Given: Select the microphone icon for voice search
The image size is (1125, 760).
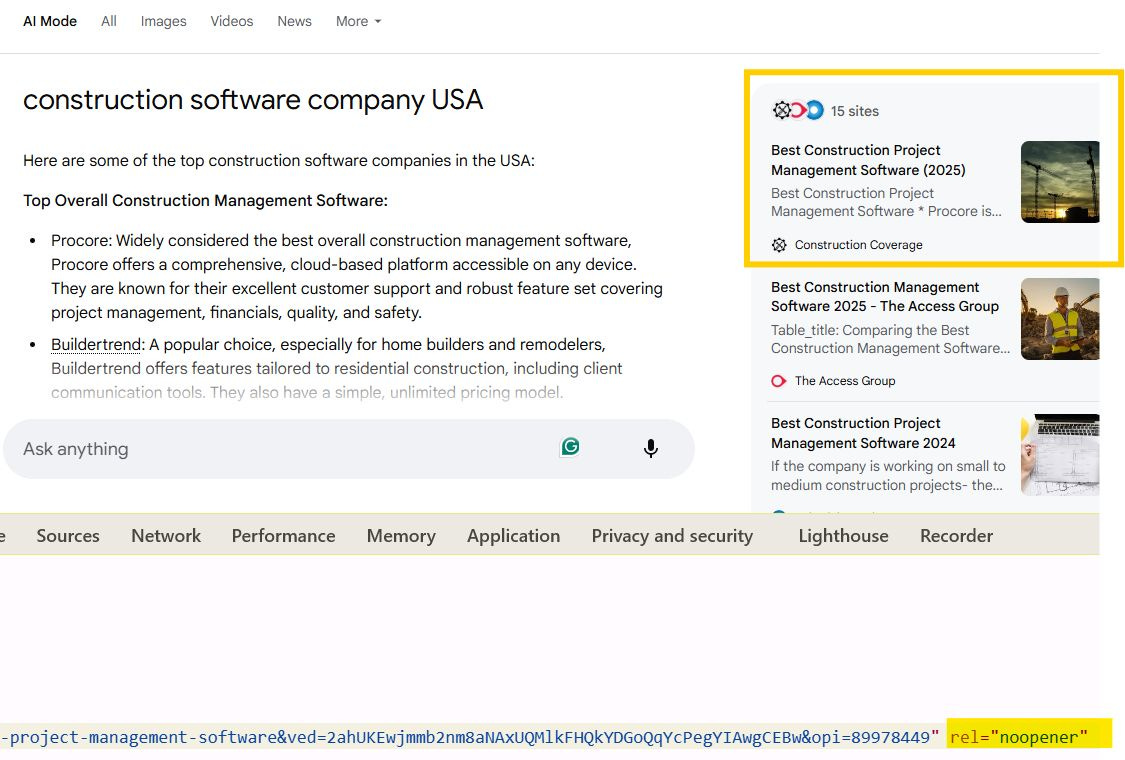Looking at the screenshot, I should 651,448.
